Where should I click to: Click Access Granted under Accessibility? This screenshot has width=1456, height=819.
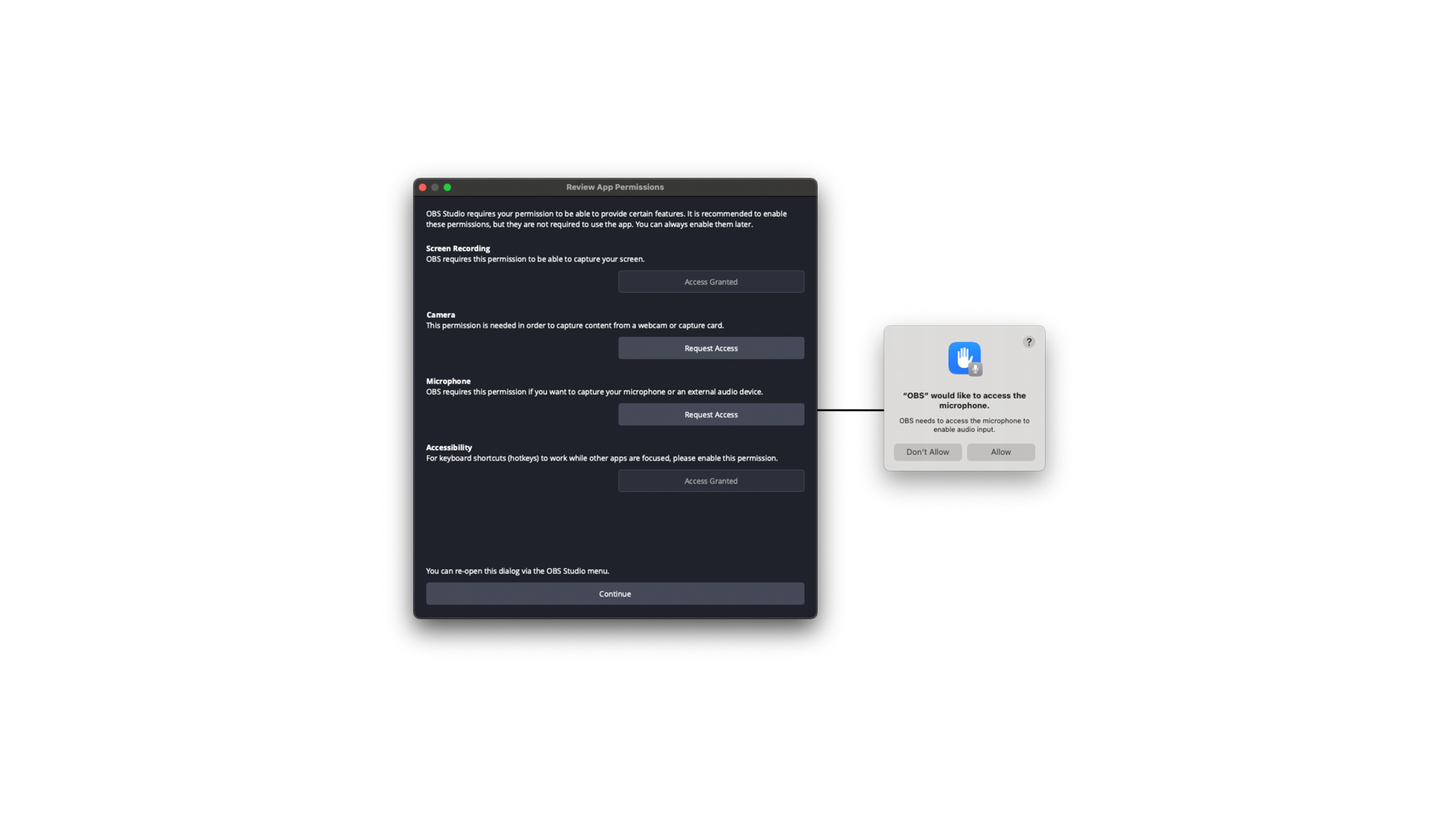[711, 481]
